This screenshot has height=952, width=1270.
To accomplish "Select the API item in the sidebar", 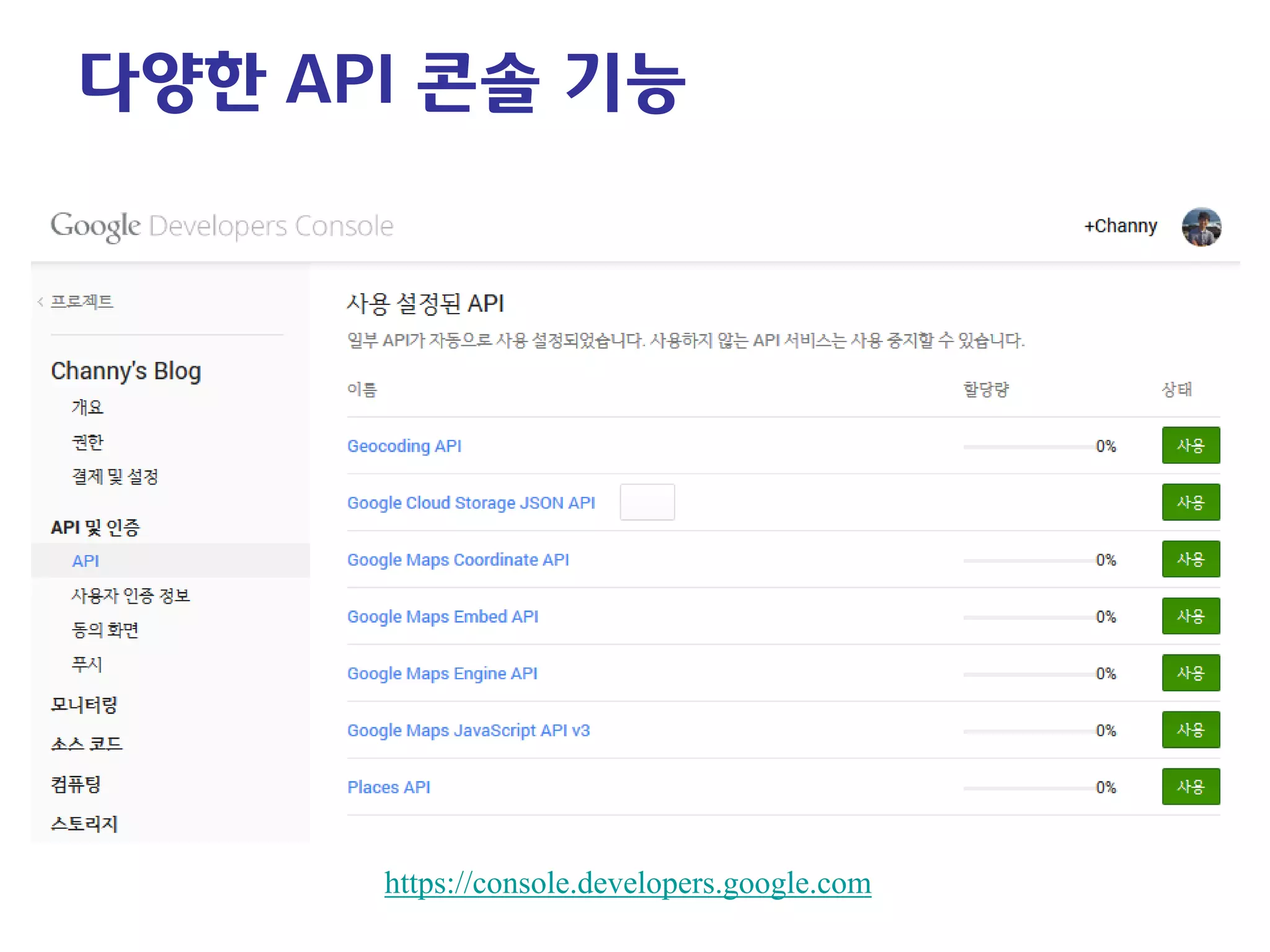I will pyautogui.click(x=86, y=561).
